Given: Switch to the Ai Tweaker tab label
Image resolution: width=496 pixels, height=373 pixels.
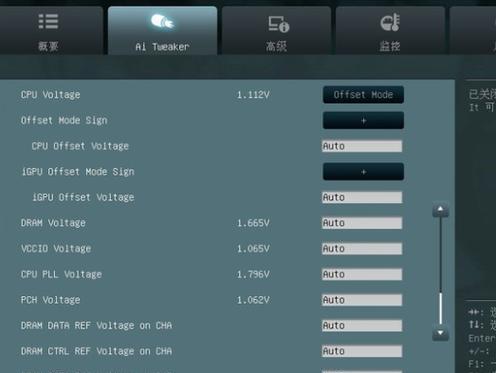Looking at the screenshot, I should [x=162, y=47].
